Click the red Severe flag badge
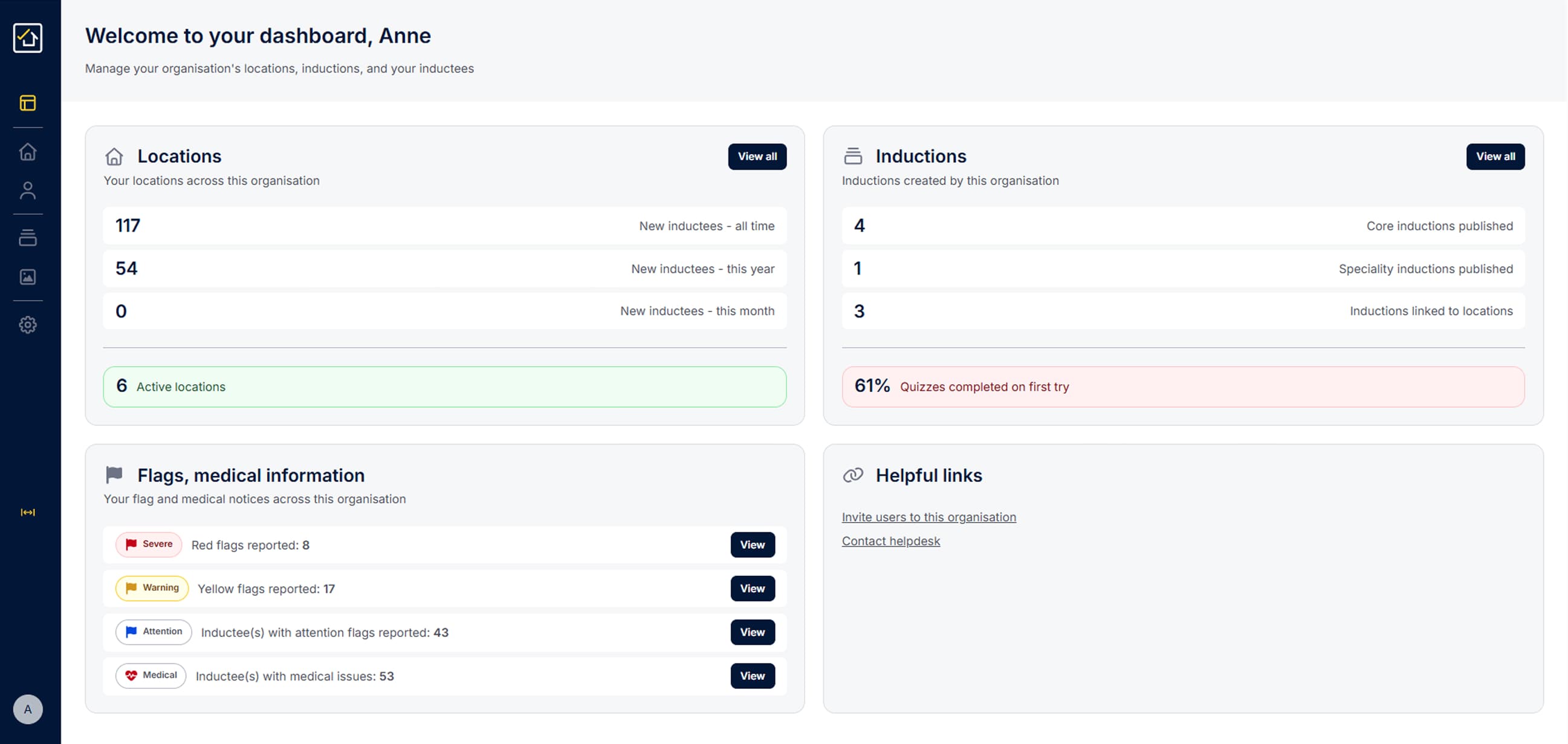The image size is (1568, 744). pyautogui.click(x=149, y=544)
